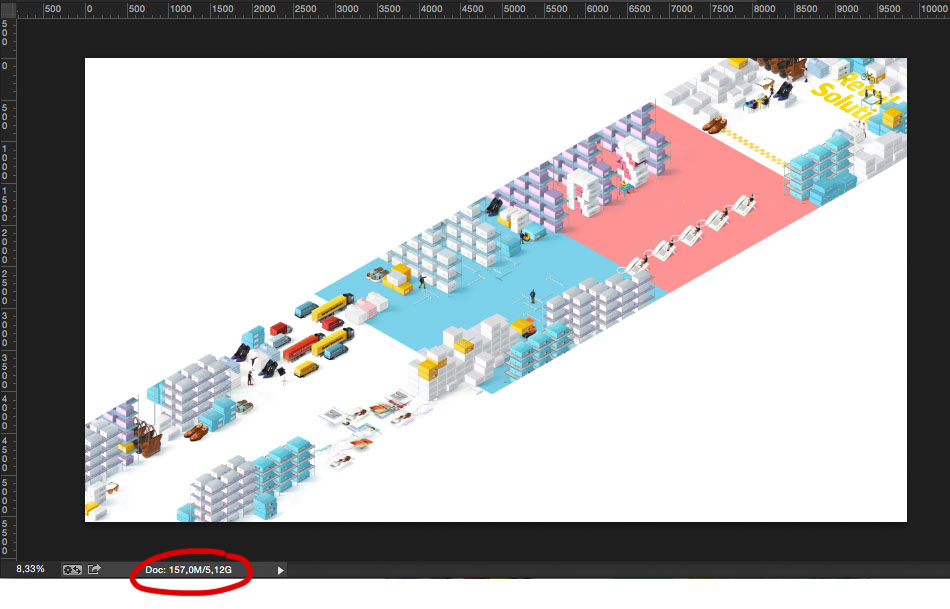950x609 pixels.
Task: Expand the status bar options arrow
Action: (280, 570)
